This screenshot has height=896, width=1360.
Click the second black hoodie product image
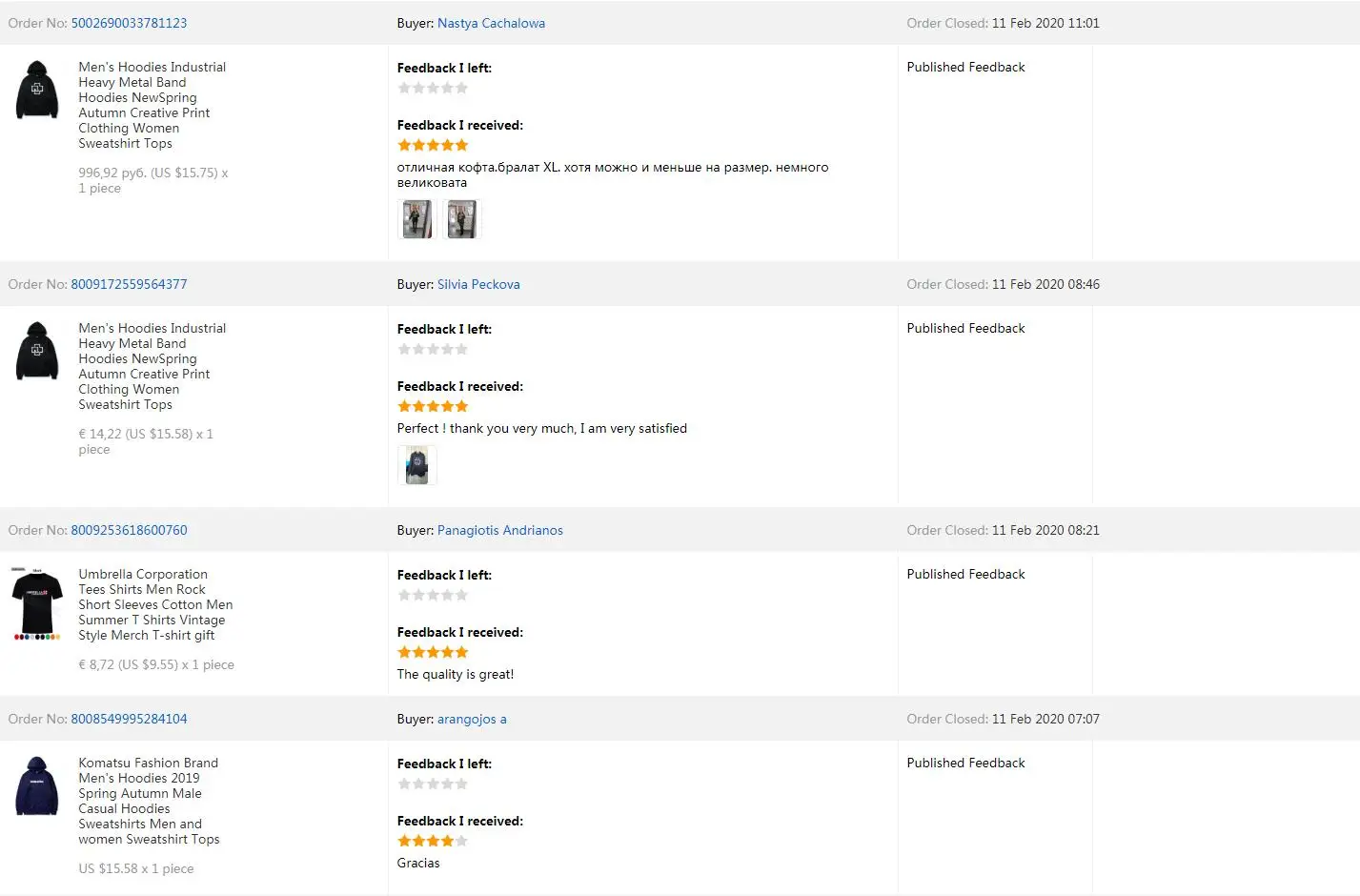(37, 351)
